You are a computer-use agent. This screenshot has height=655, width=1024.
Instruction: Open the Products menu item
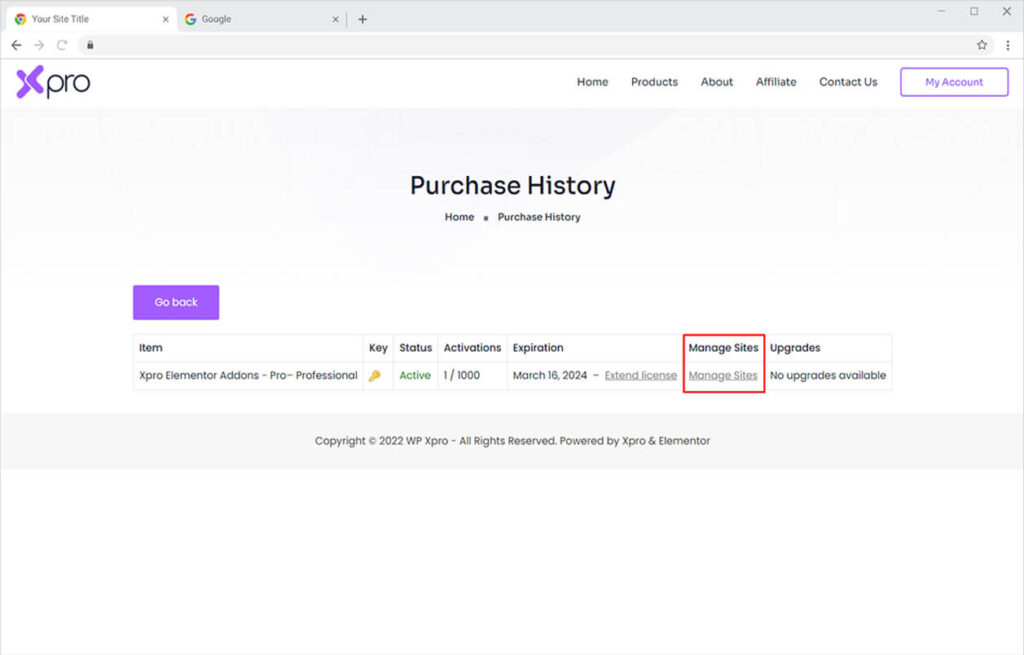pyautogui.click(x=654, y=82)
